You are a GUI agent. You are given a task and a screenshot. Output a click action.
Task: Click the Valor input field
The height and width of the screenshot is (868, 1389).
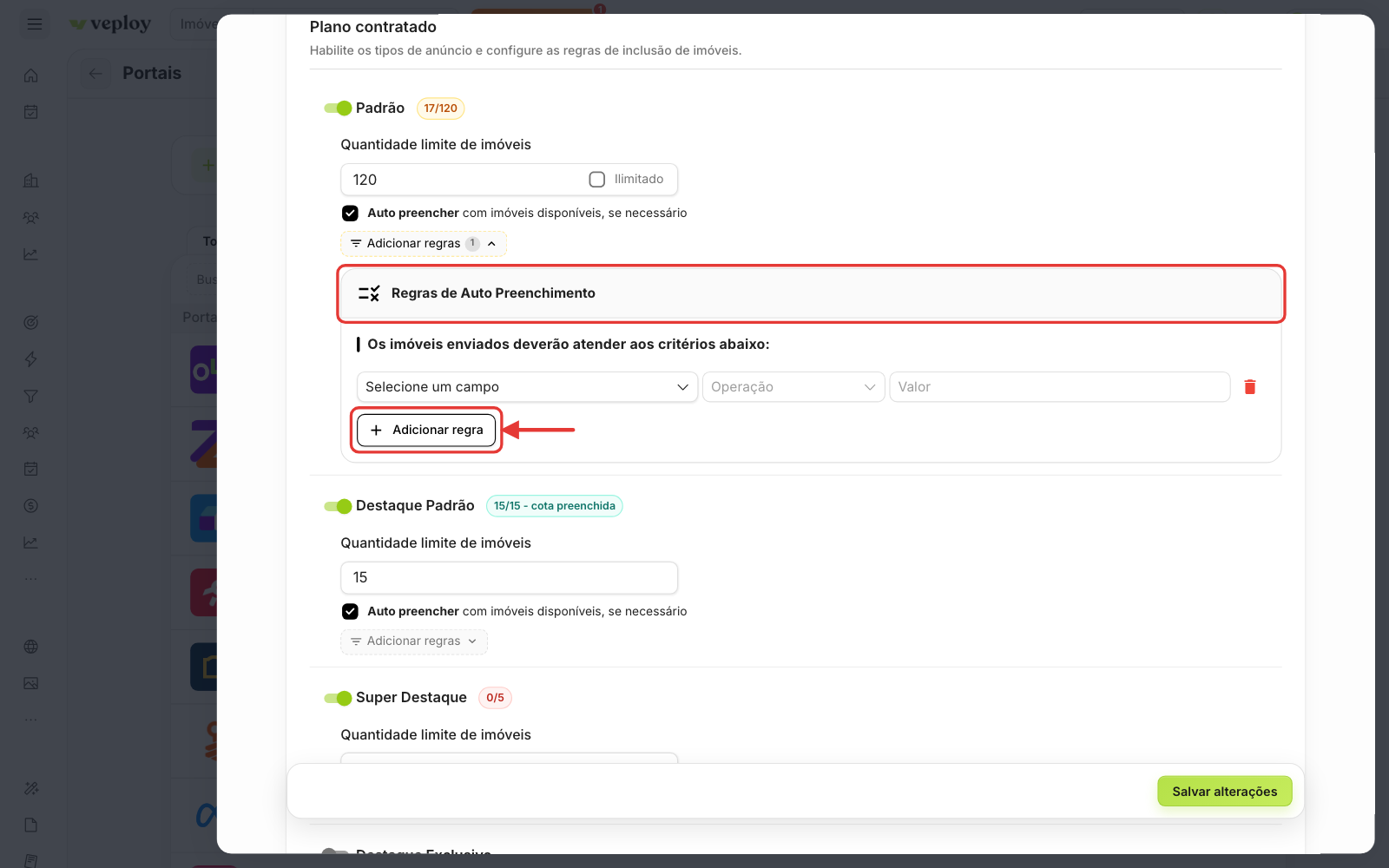tap(1059, 387)
